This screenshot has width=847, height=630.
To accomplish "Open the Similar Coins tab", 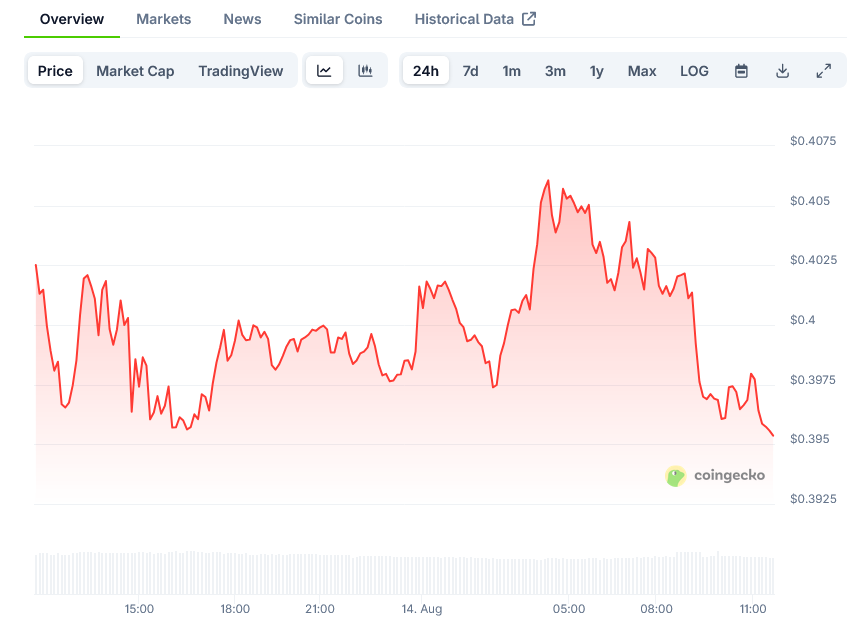I will point(338,19).
